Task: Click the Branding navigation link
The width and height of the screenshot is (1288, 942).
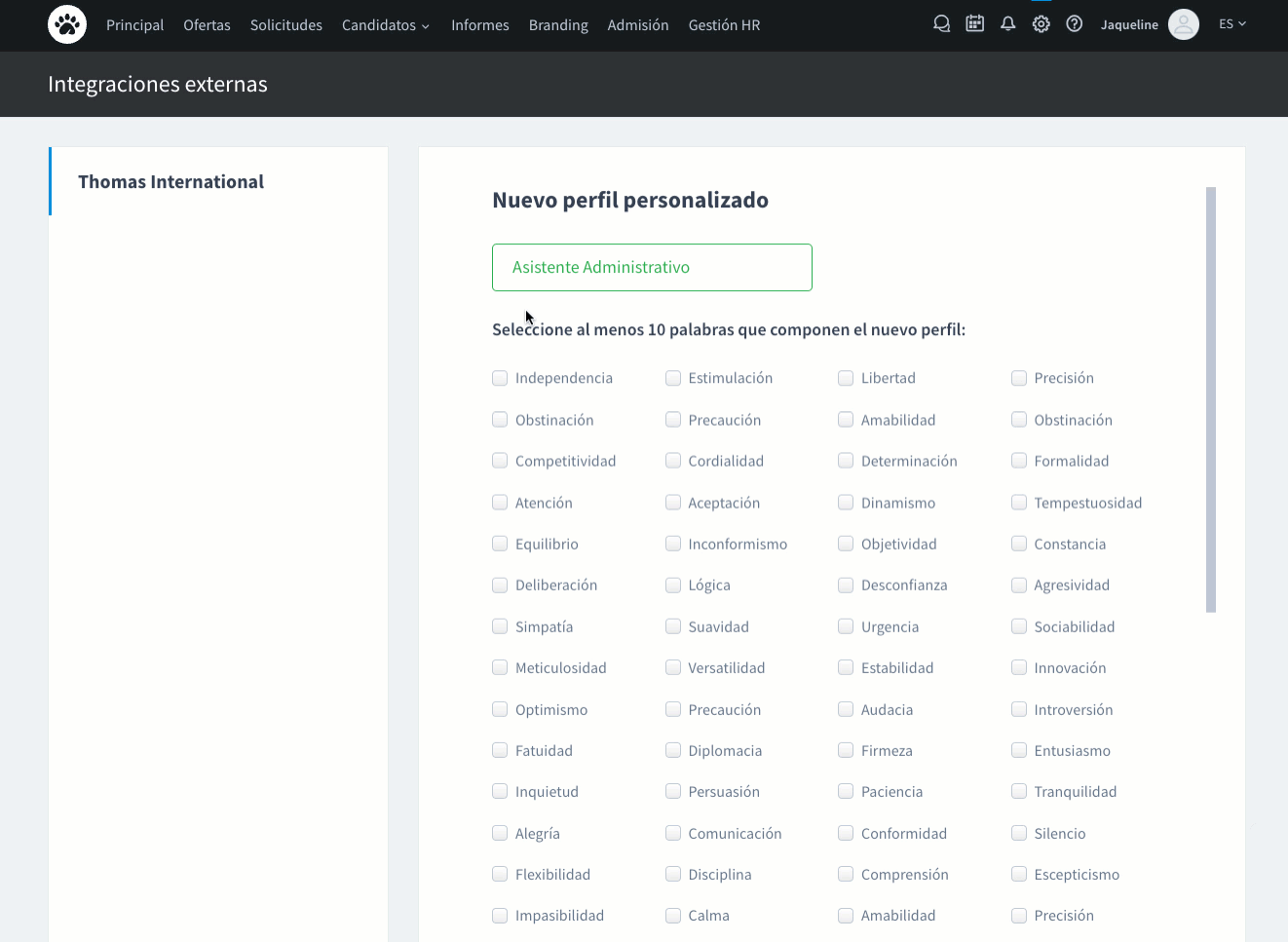Action: point(558,25)
